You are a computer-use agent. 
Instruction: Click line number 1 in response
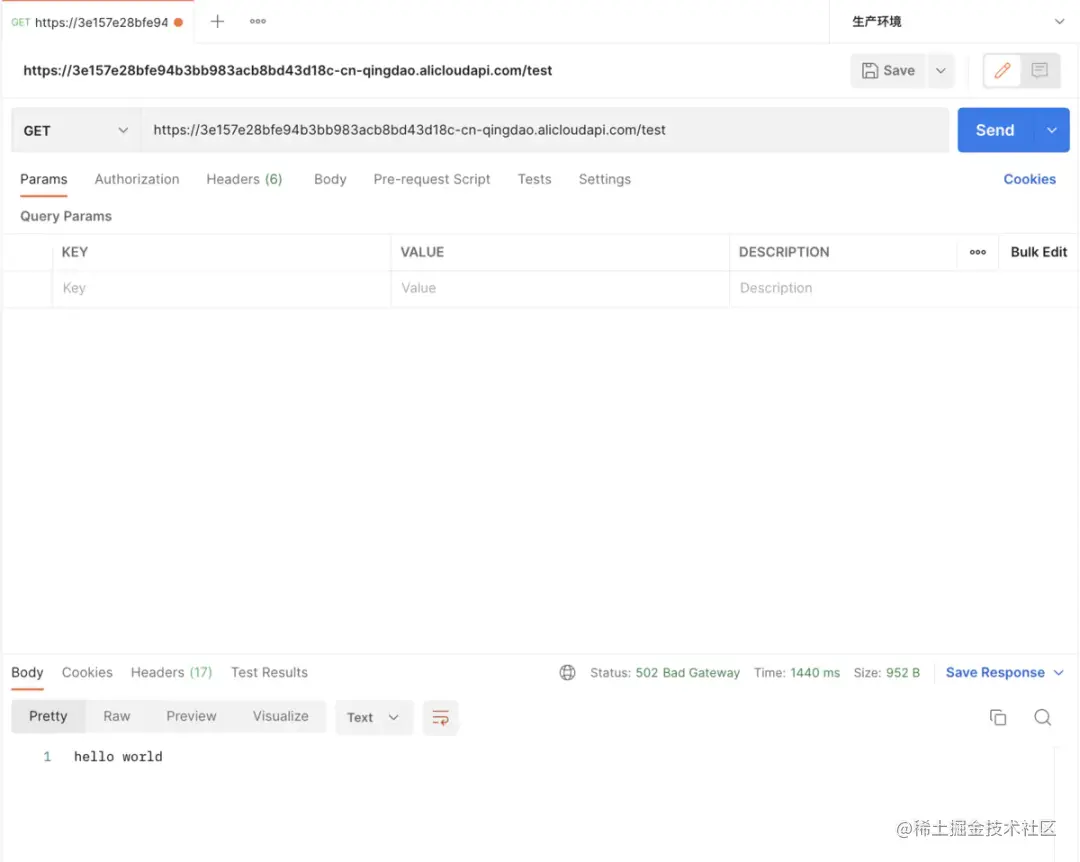tap(47, 757)
